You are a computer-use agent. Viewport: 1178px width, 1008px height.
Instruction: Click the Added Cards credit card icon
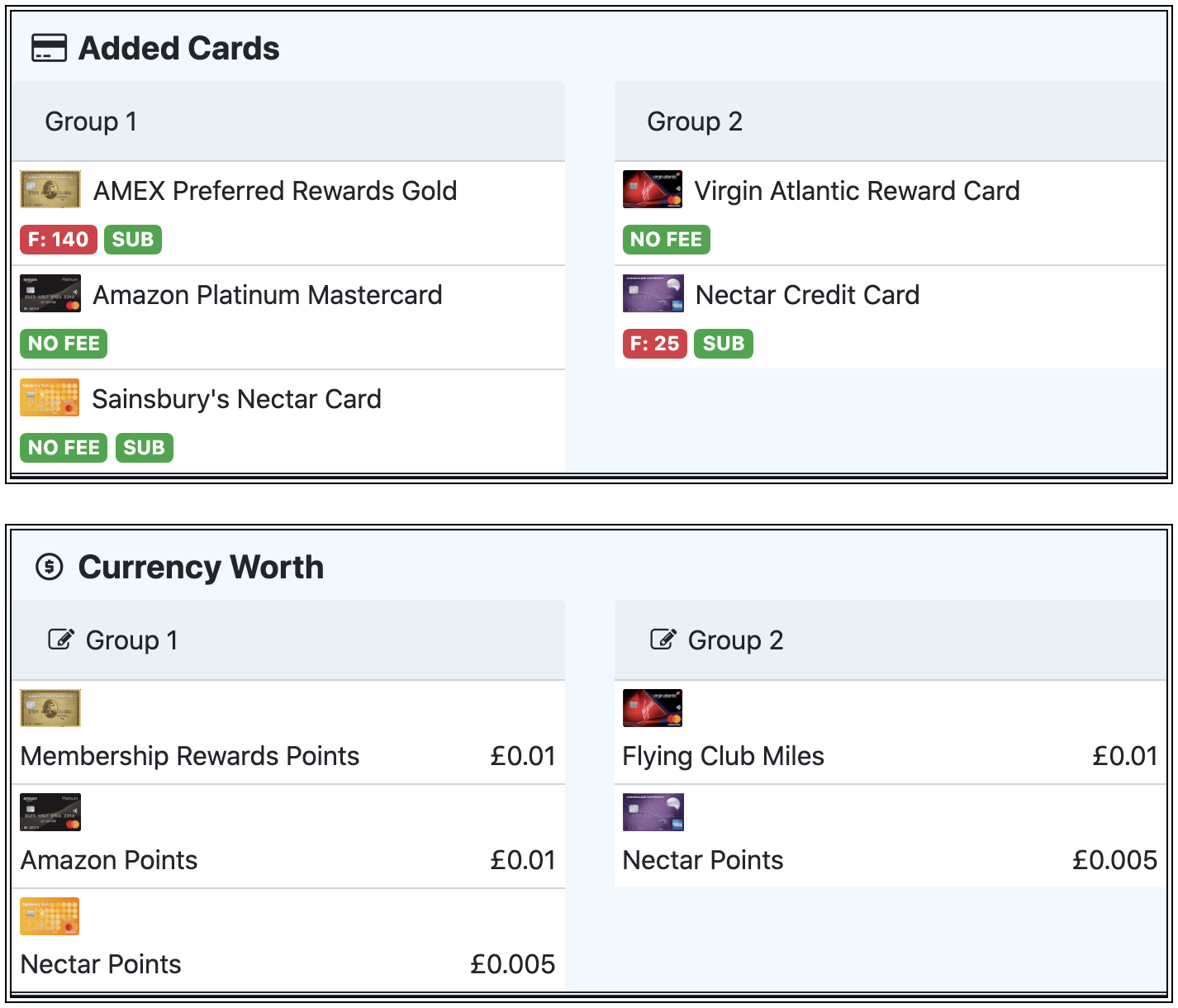click(x=50, y=48)
